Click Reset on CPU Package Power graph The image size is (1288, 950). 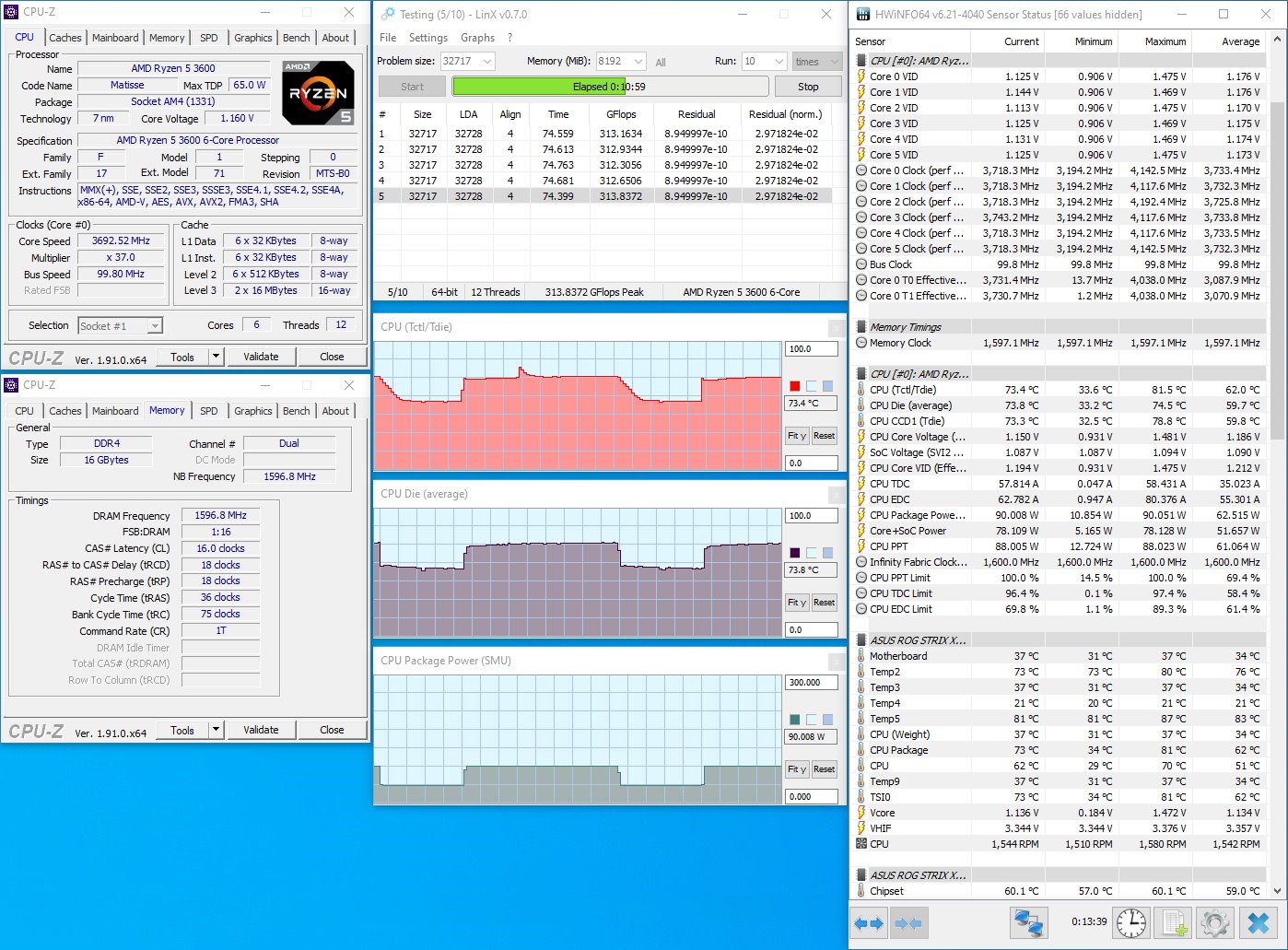click(824, 769)
